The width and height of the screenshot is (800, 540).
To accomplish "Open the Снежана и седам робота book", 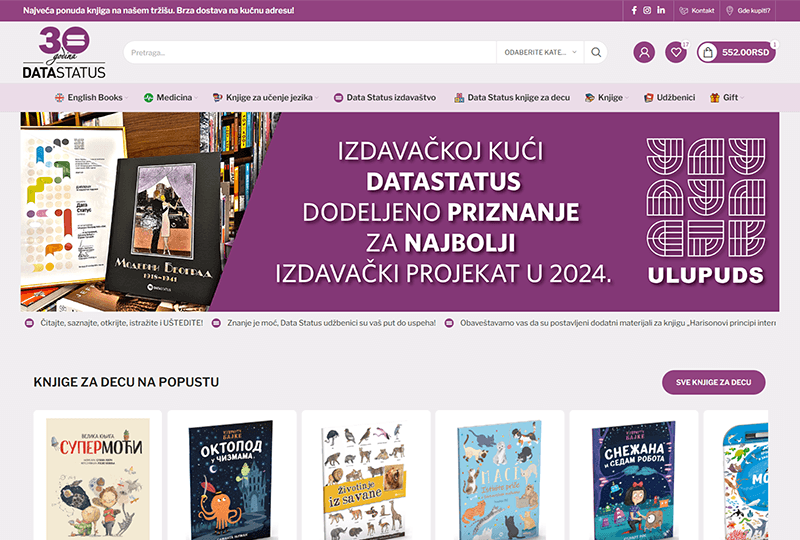I will tap(634, 480).
